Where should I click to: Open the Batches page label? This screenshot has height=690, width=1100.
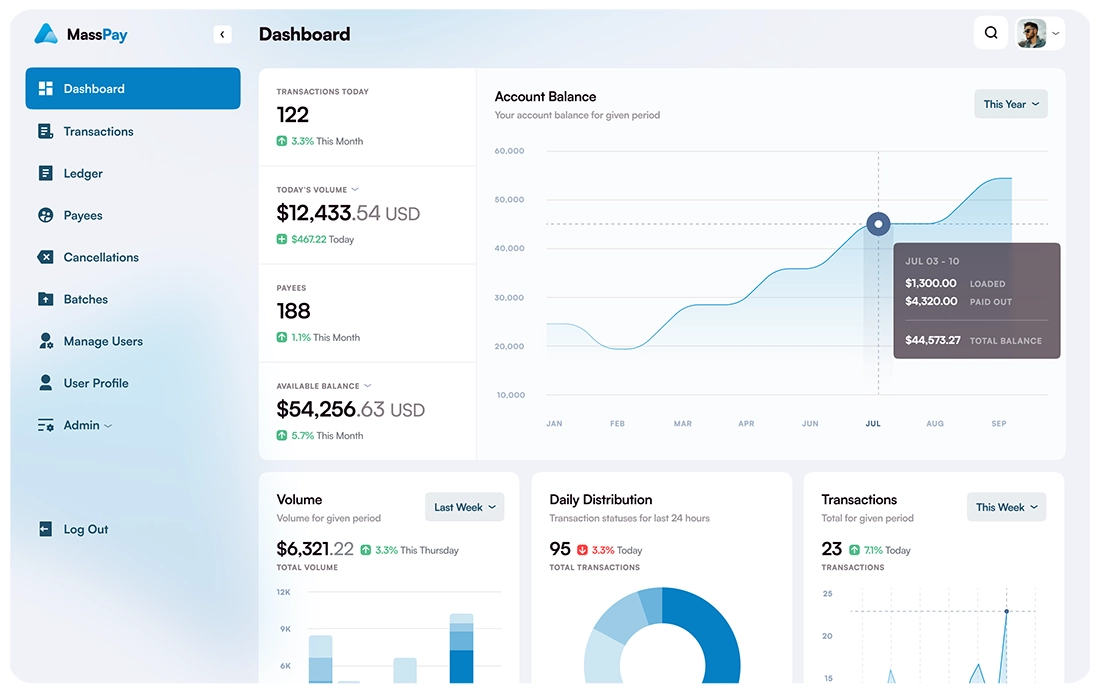86,299
